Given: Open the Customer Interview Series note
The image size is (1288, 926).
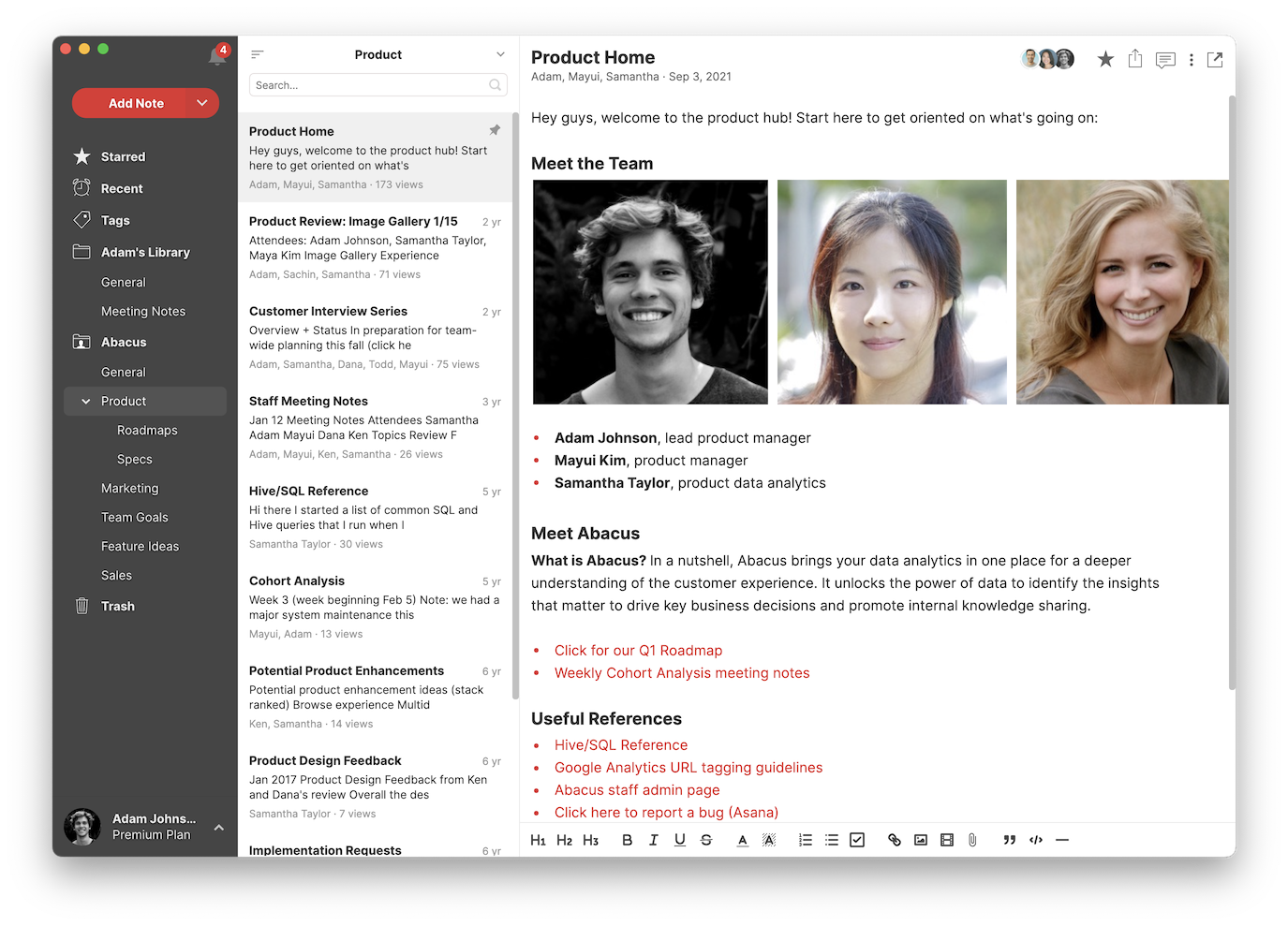Looking at the screenshot, I should pos(375,337).
